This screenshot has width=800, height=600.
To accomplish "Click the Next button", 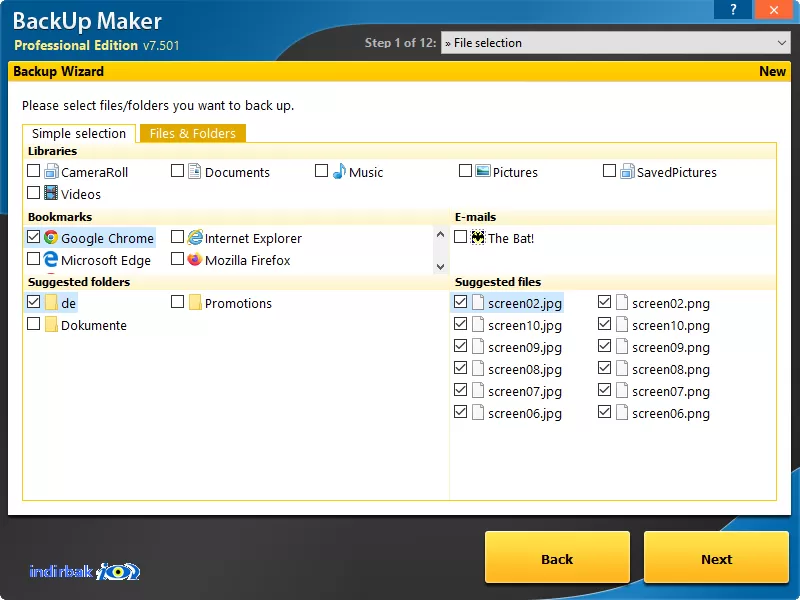I will click(x=716, y=559).
